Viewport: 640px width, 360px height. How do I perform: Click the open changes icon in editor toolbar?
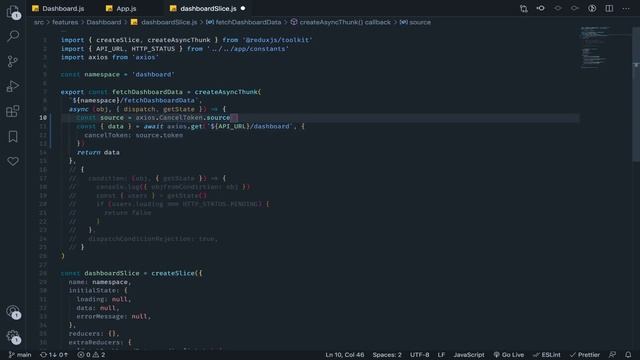pos(540,8)
